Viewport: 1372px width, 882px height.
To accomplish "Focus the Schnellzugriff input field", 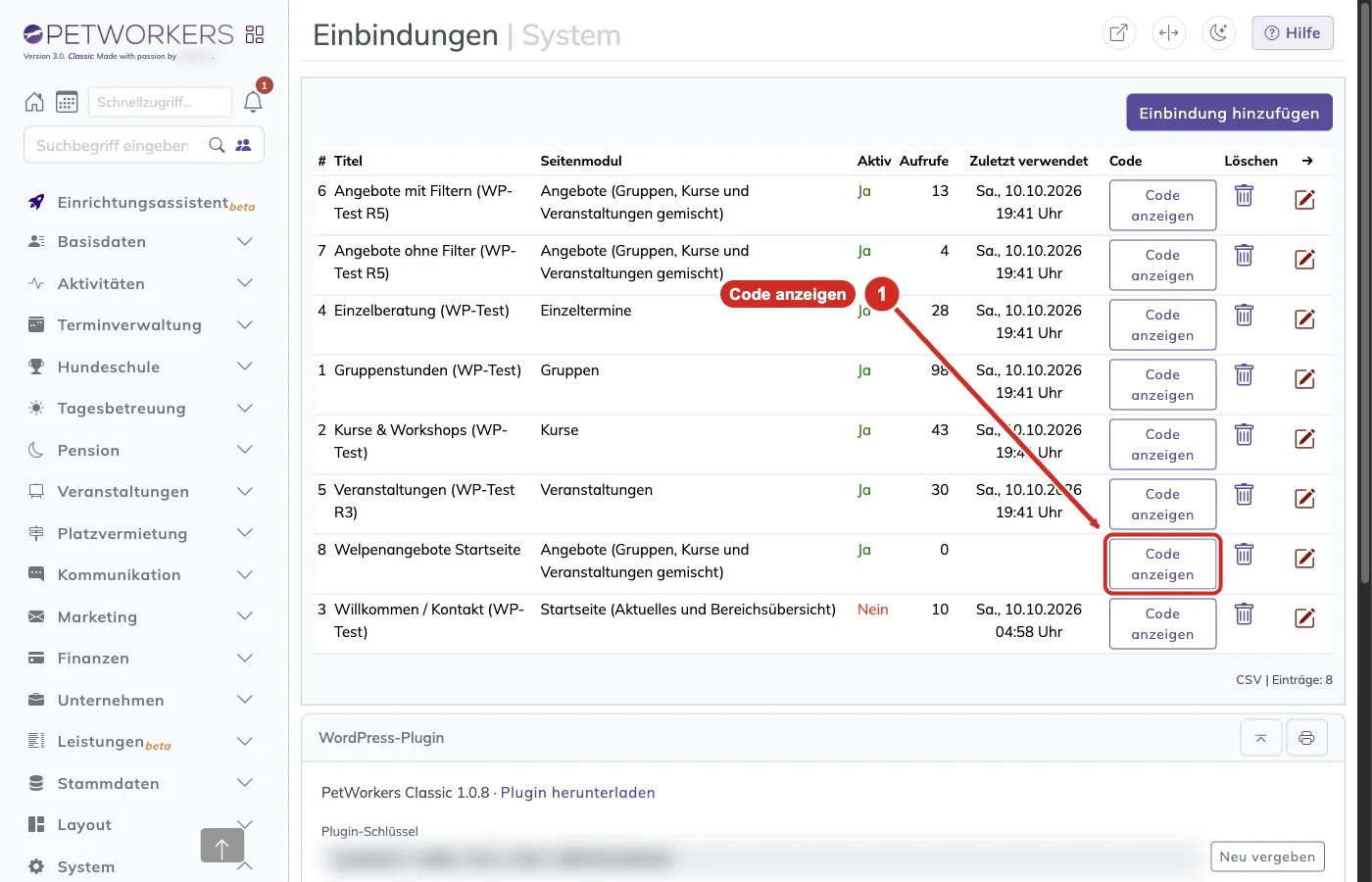I will tap(160, 102).
